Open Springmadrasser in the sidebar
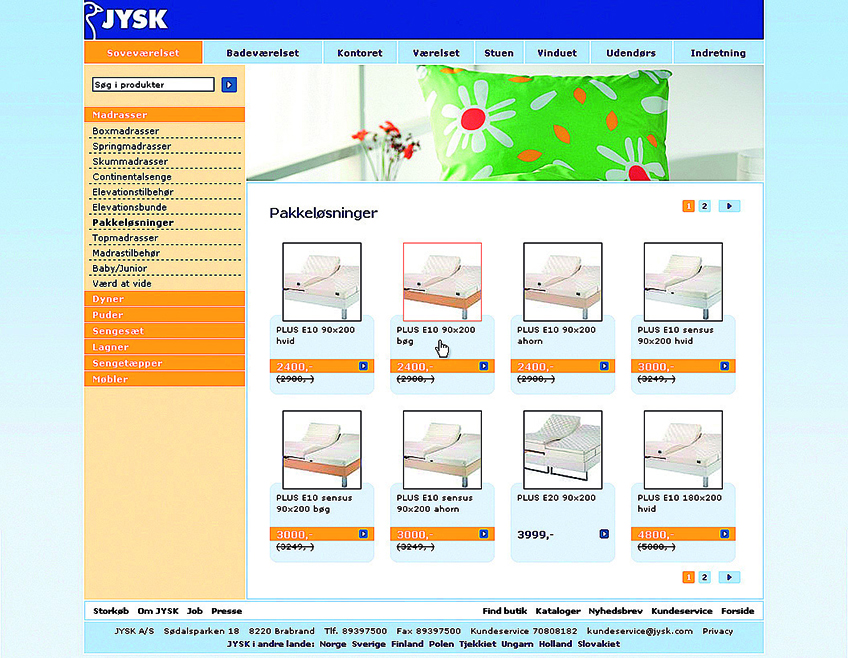The height and width of the screenshot is (658, 848). tap(131, 146)
